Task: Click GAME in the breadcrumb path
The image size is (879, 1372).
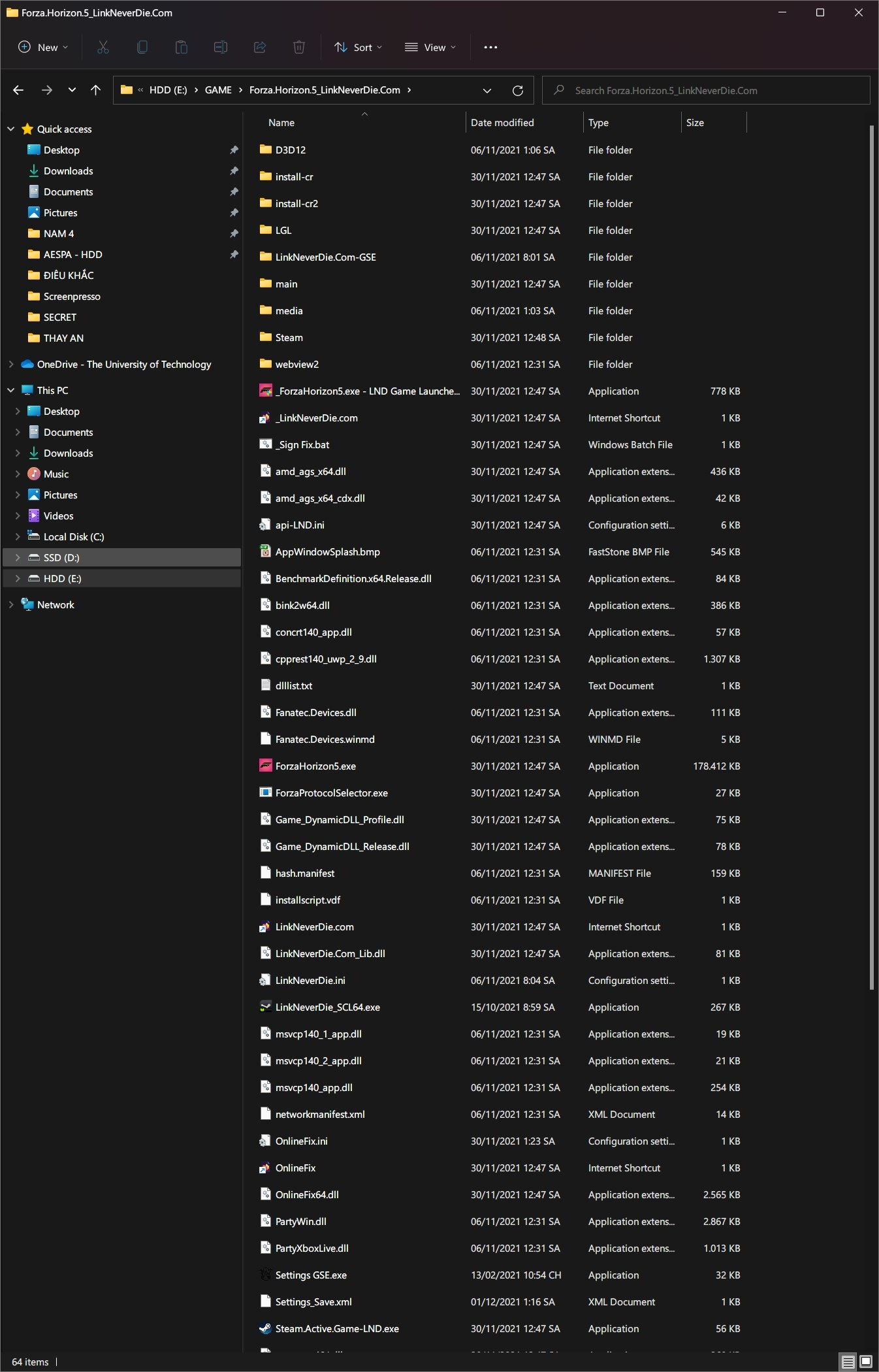Action: pos(218,90)
